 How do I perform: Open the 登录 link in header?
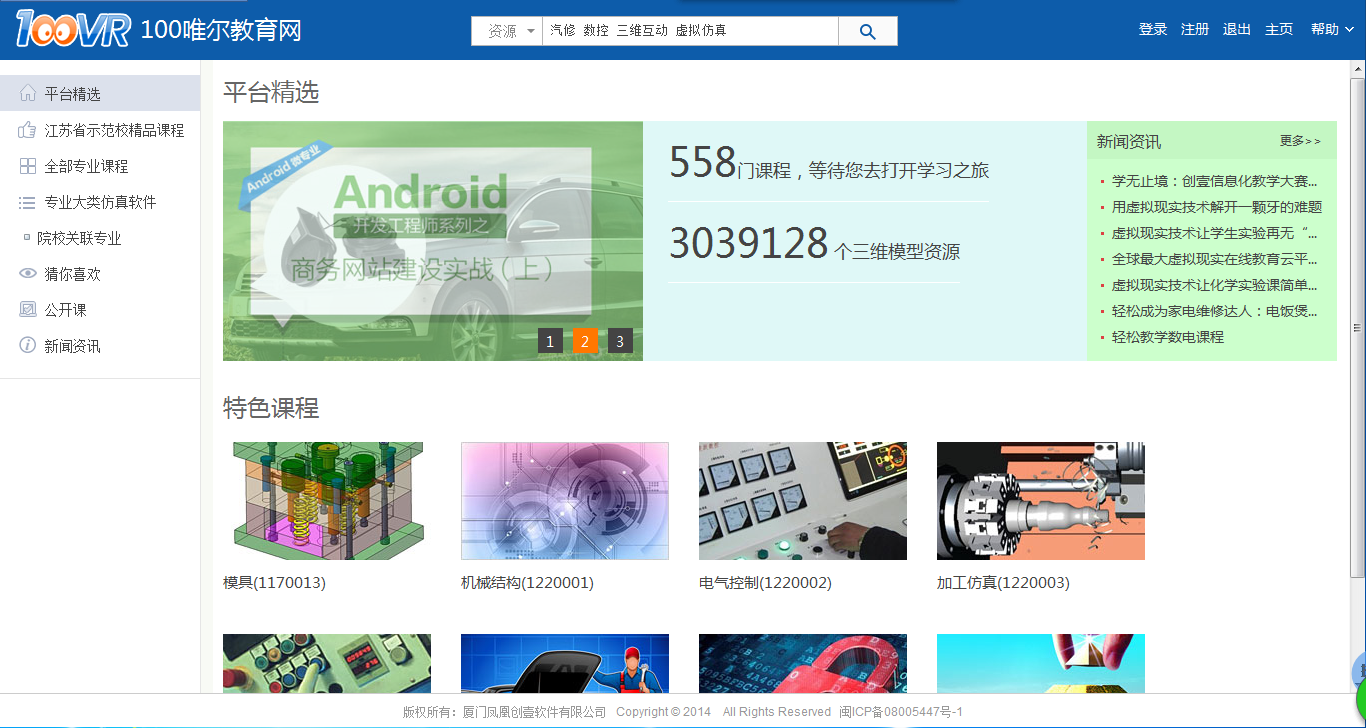click(x=1153, y=30)
